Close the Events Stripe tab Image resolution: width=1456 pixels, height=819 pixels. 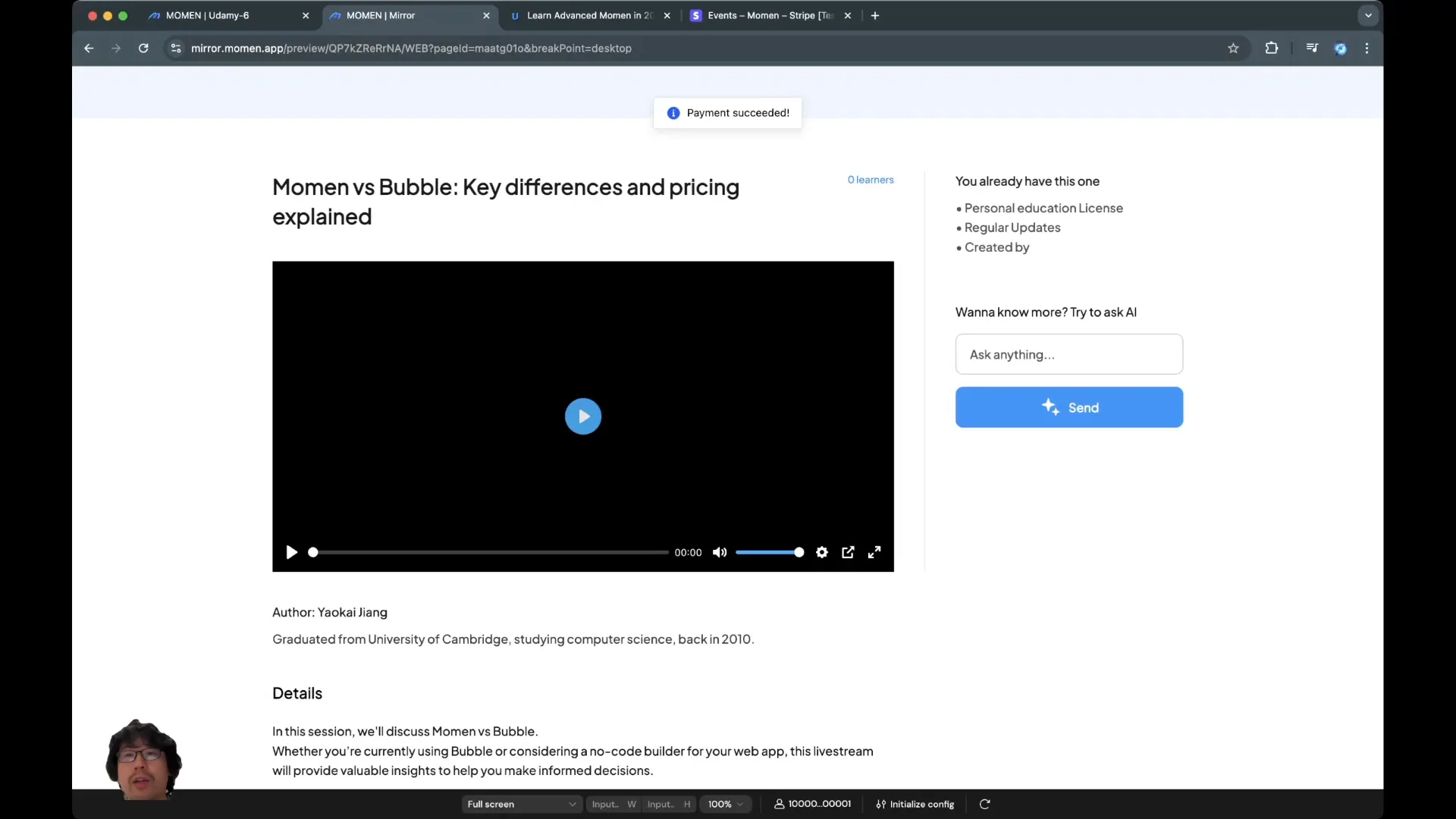pyautogui.click(x=847, y=15)
